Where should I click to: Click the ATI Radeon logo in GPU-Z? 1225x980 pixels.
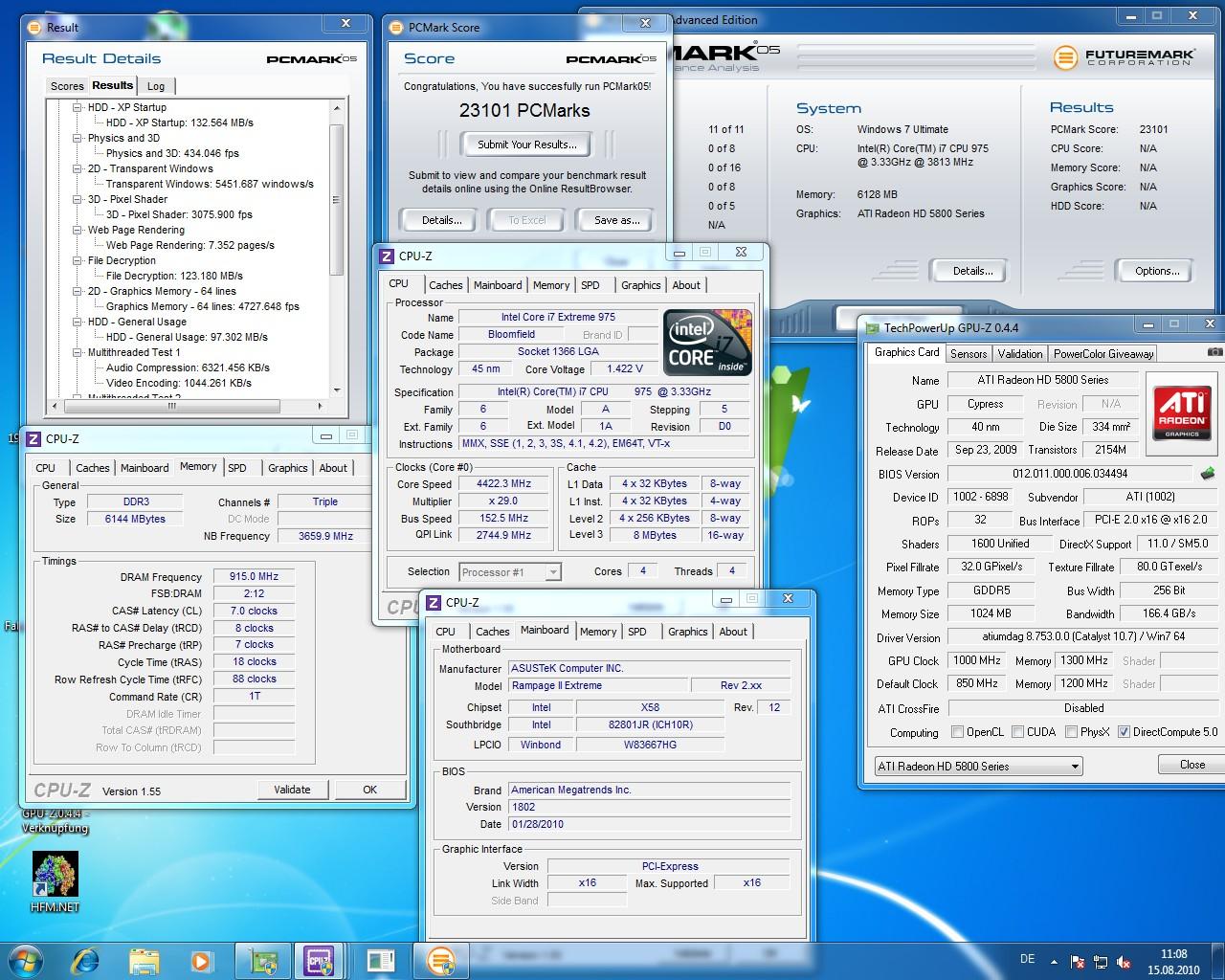(x=1181, y=412)
